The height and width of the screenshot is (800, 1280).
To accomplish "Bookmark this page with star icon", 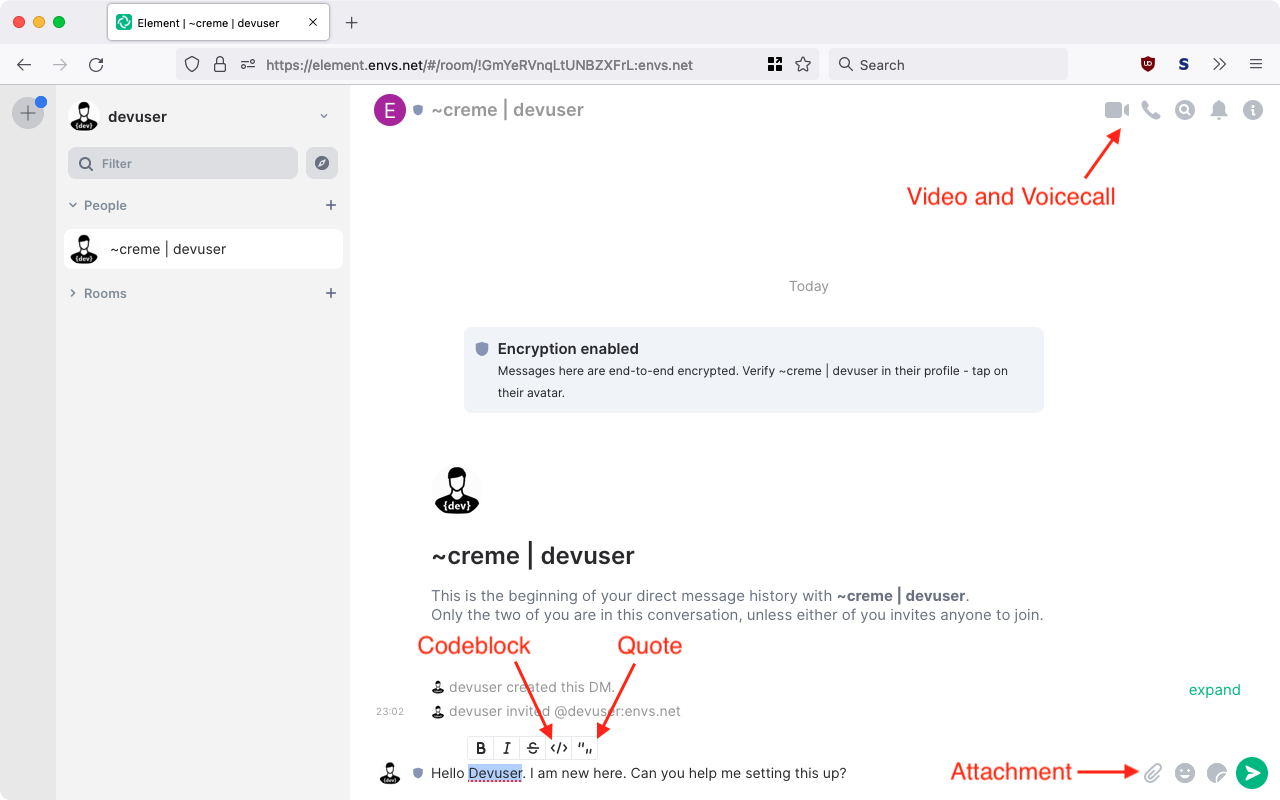I will coord(802,64).
